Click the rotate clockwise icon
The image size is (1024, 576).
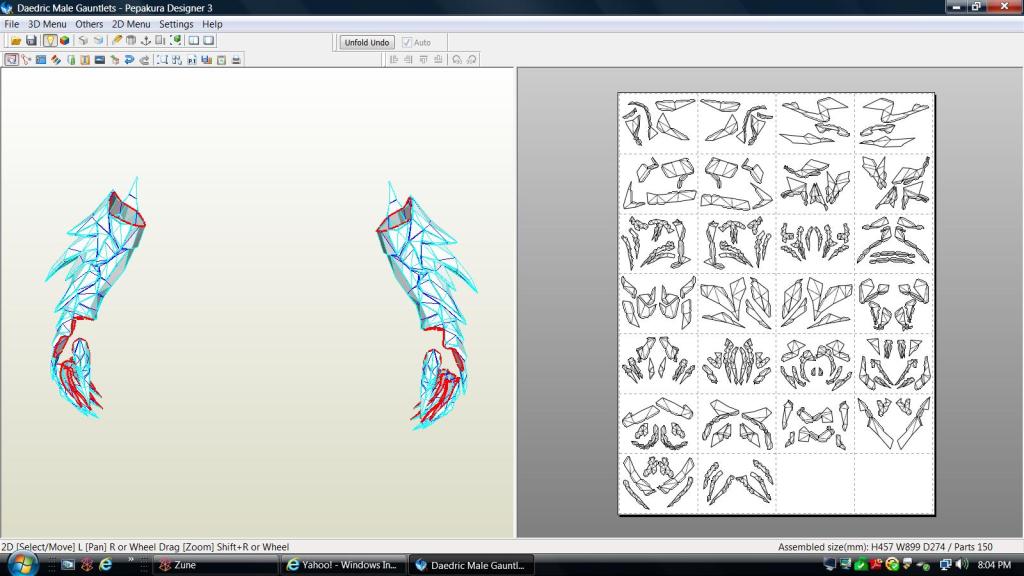pos(472,59)
